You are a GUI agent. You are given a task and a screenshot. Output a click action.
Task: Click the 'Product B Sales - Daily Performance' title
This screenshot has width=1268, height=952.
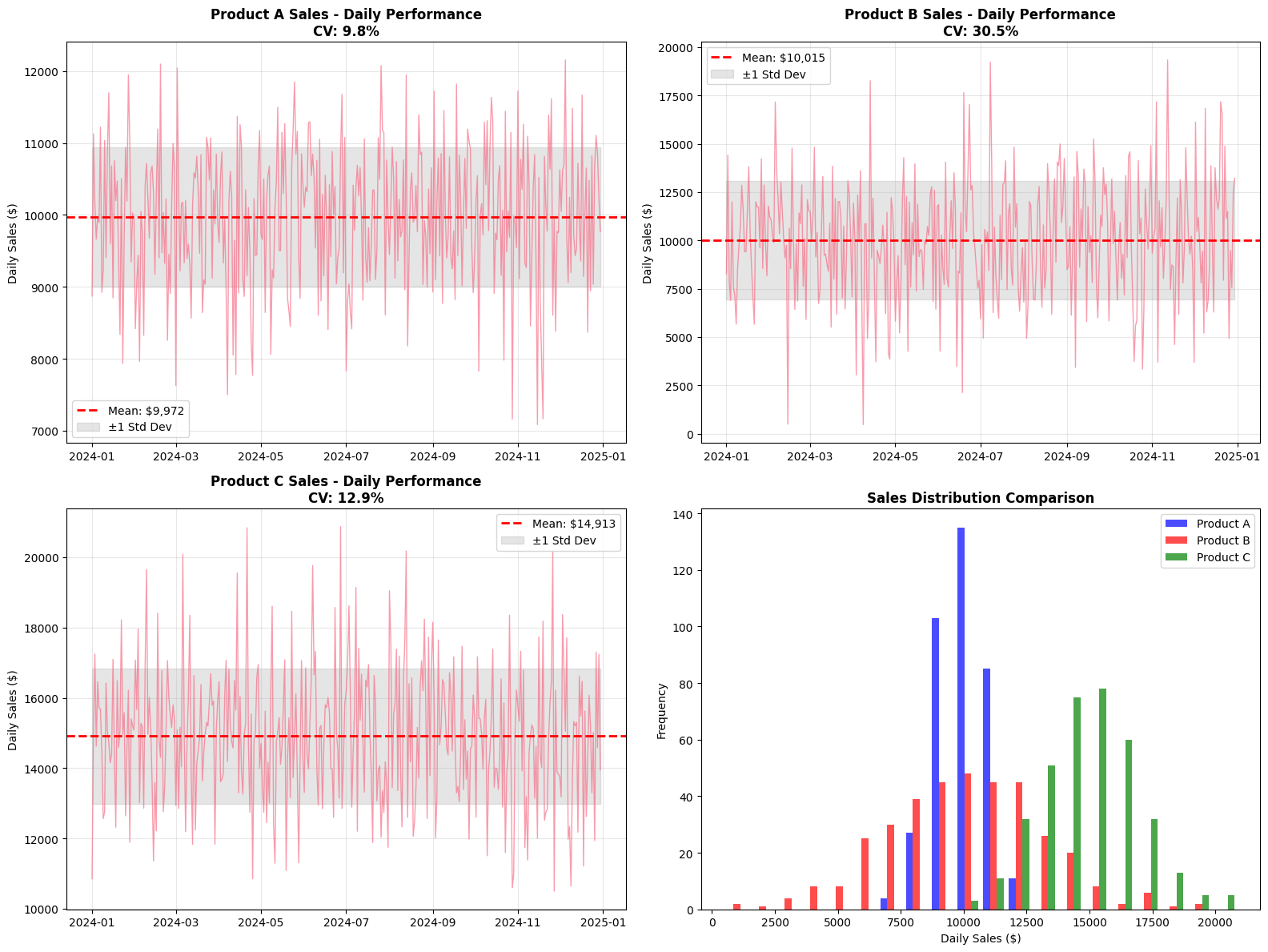980,14
